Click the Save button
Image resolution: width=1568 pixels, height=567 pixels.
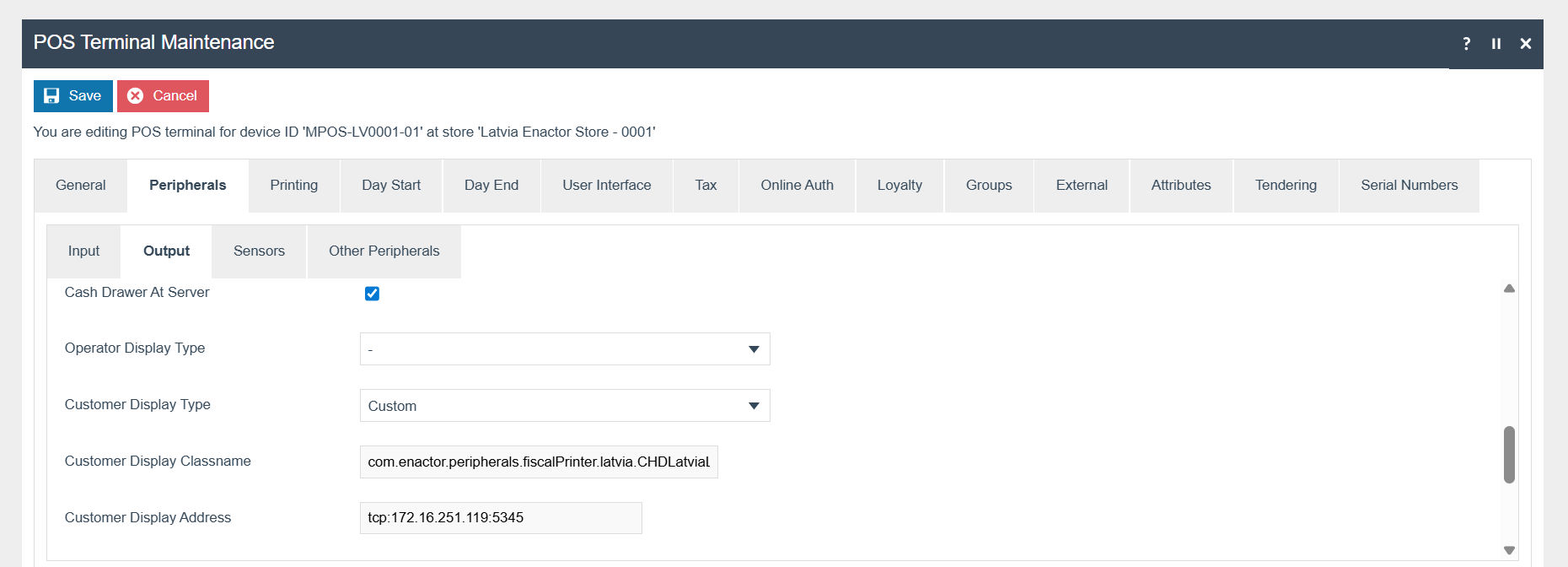click(73, 96)
